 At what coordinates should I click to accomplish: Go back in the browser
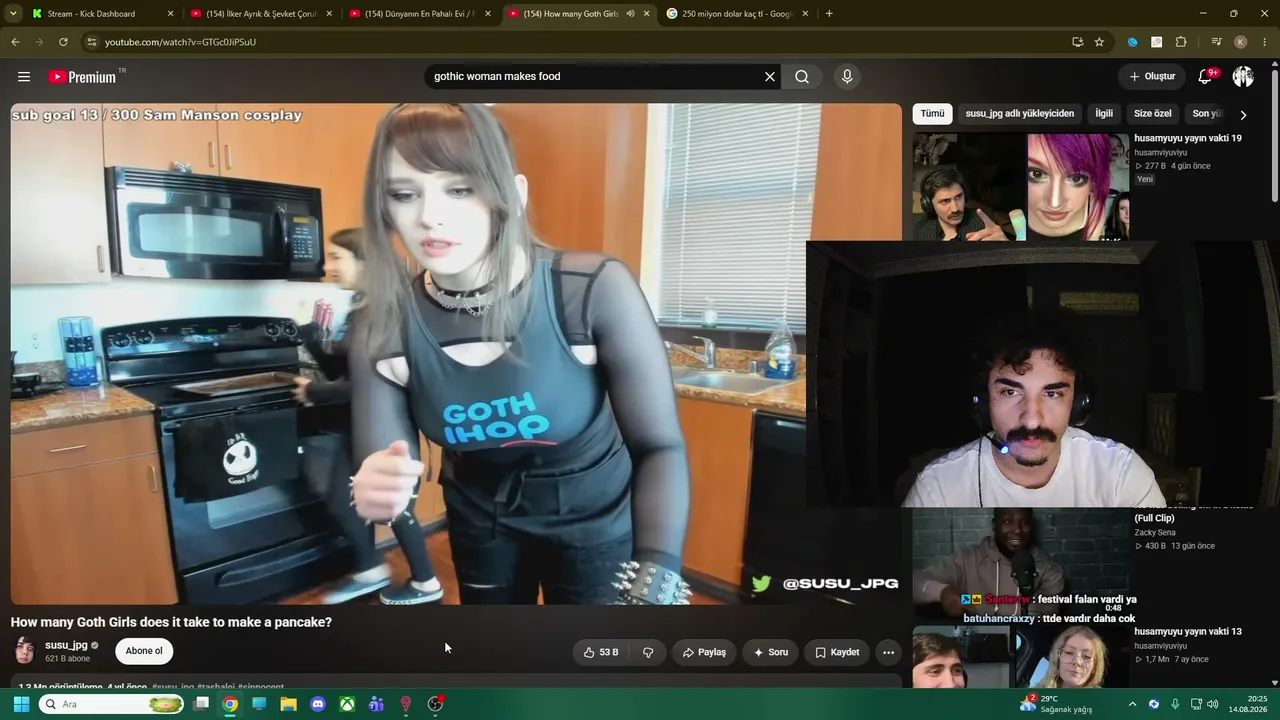point(15,42)
